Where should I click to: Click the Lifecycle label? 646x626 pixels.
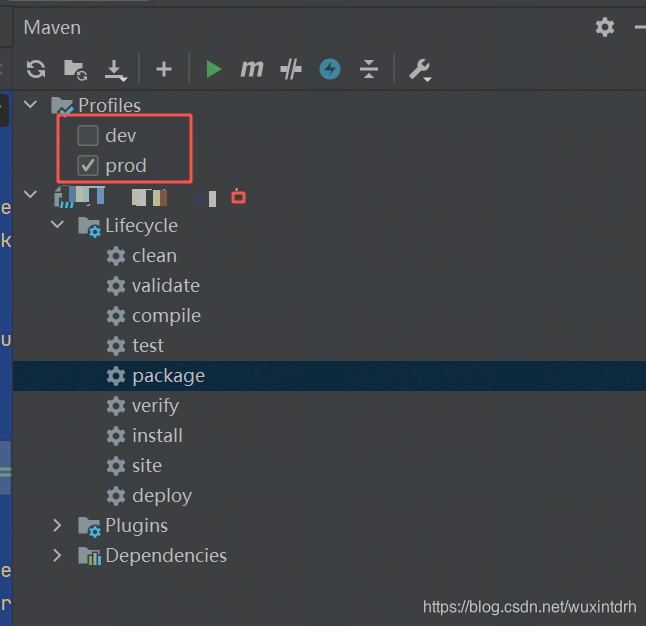point(142,226)
